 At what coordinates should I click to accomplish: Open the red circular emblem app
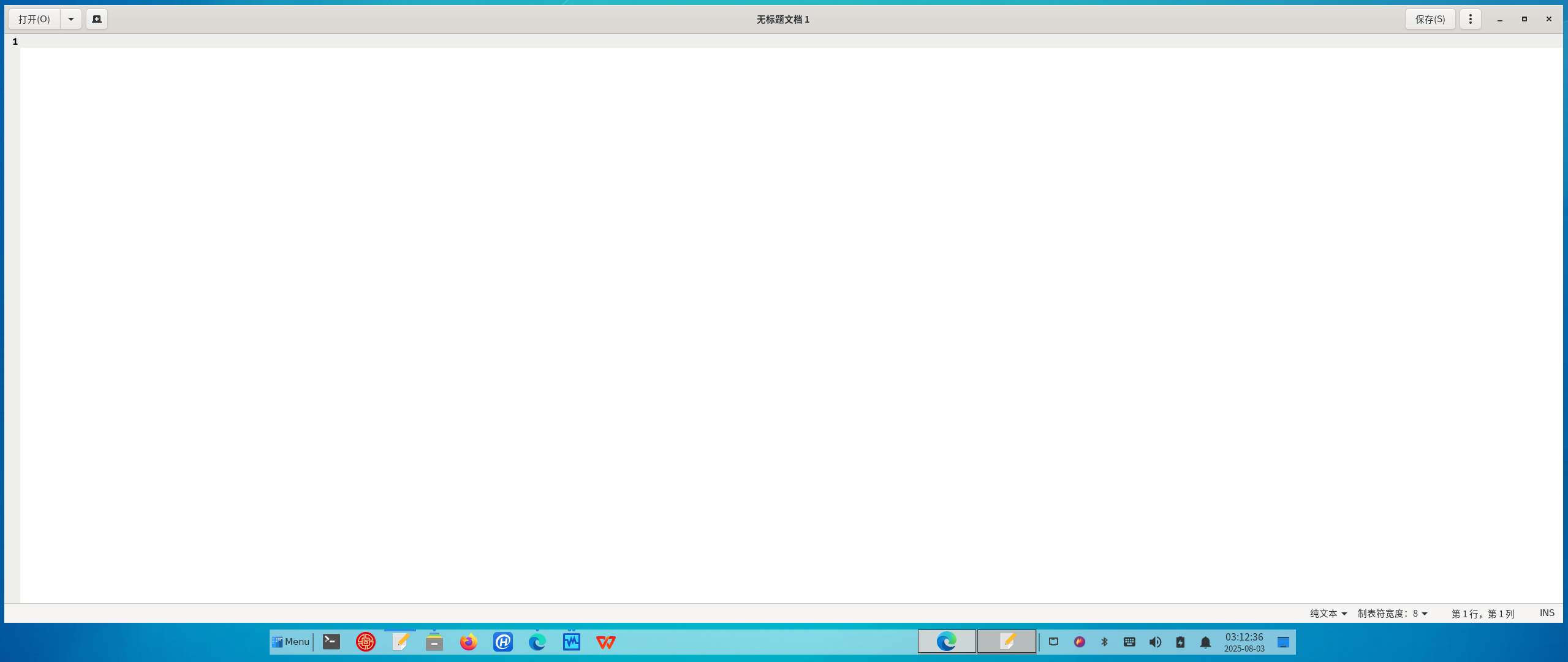pos(366,642)
